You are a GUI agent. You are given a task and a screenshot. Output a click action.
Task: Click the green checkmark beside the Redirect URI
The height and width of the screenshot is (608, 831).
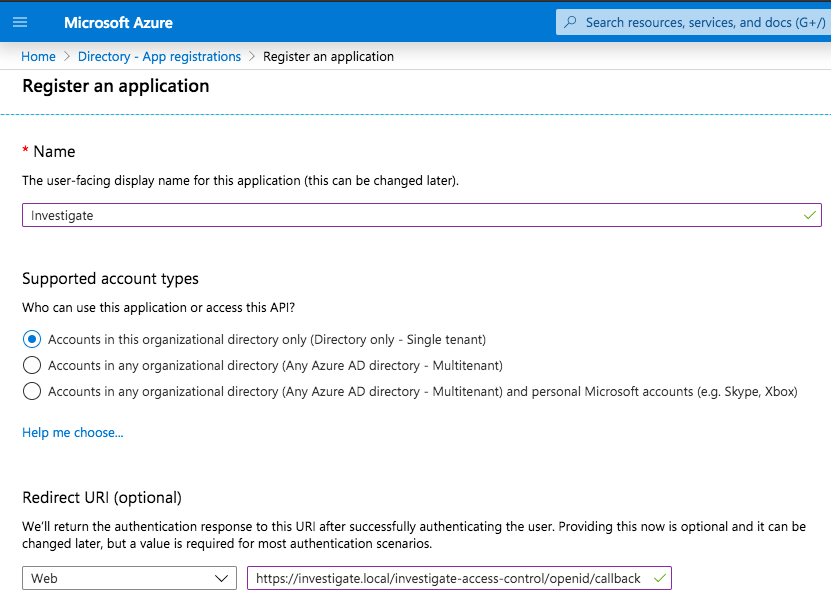[659, 578]
